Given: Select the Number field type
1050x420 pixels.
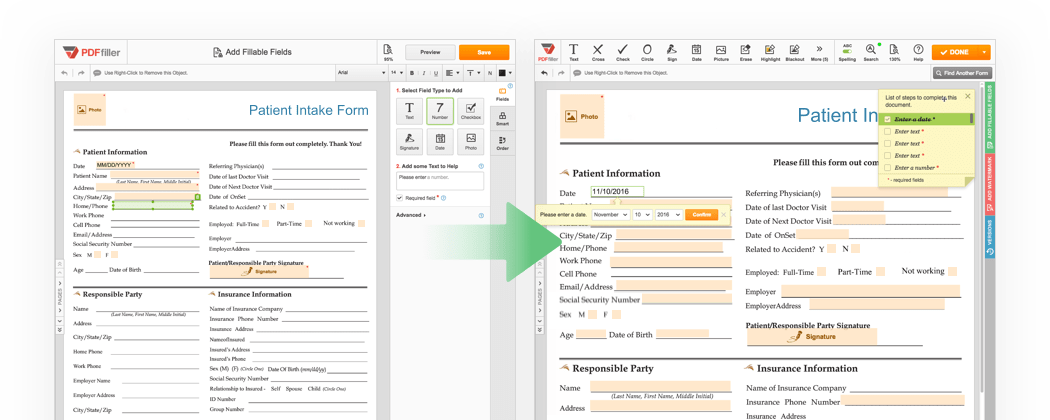Looking at the screenshot, I should (x=440, y=111).
